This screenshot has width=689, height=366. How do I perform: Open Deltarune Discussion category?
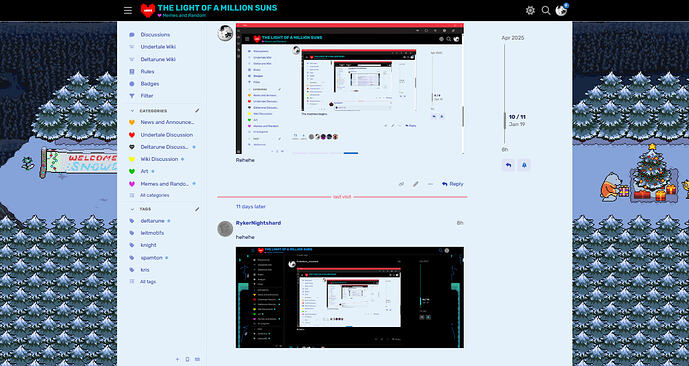click(x=164, y=147)
